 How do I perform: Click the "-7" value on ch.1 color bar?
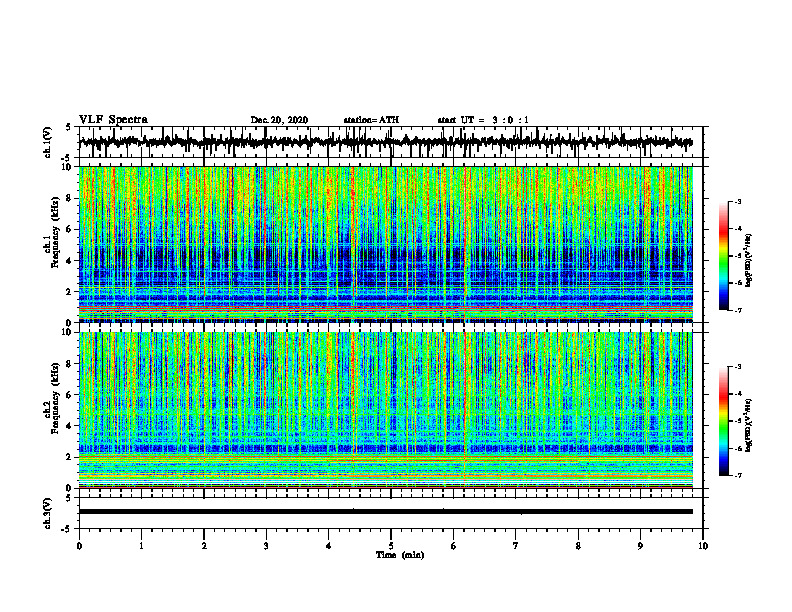pyautogui.click(x=738, y=310)
